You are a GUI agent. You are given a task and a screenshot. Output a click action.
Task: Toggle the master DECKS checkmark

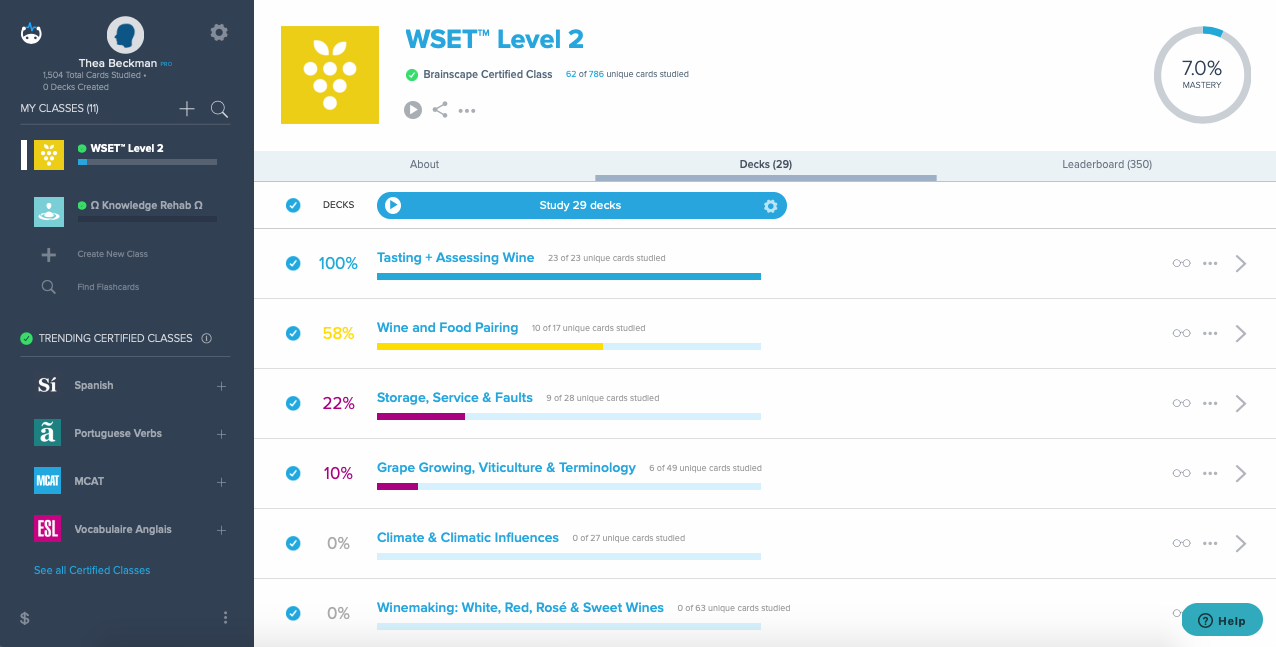coord(293,205)
